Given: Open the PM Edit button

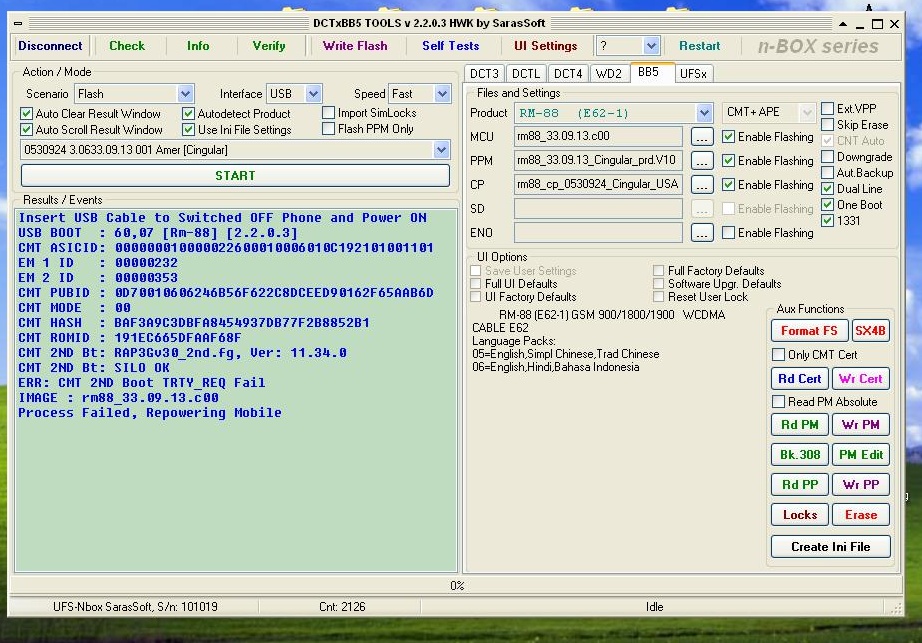Looking at the screenshot, I should pos(861,455).
